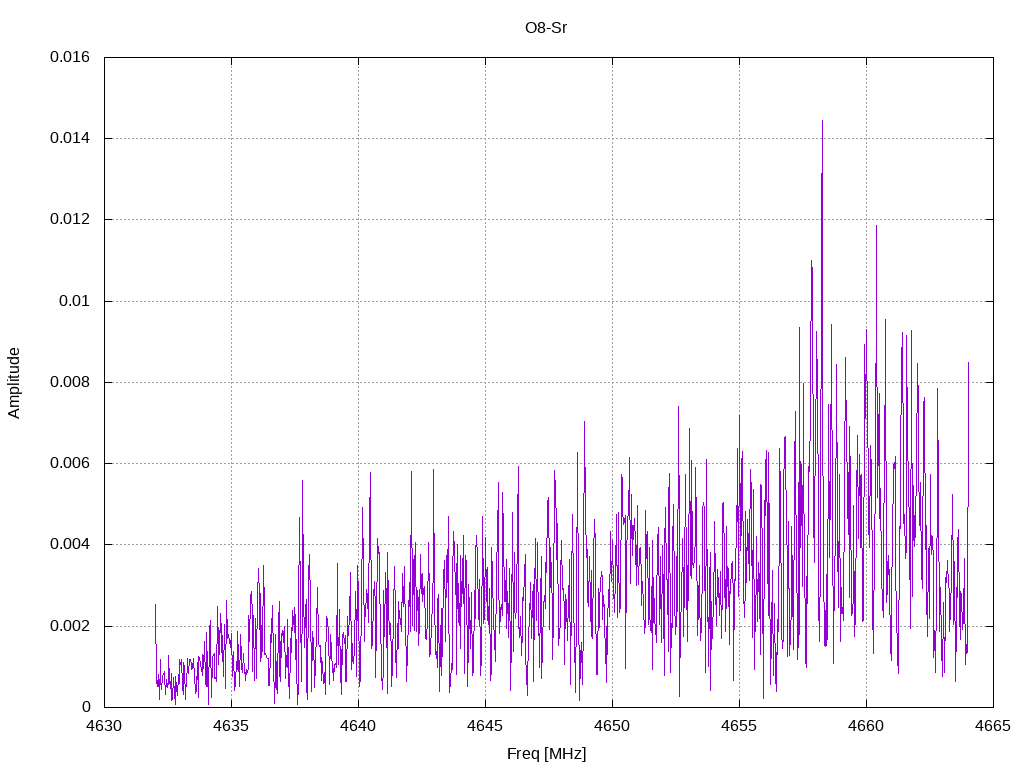Click the 0.008 y-axis tick label
This screenshot has height=768, width=1024.
(70, 382)
